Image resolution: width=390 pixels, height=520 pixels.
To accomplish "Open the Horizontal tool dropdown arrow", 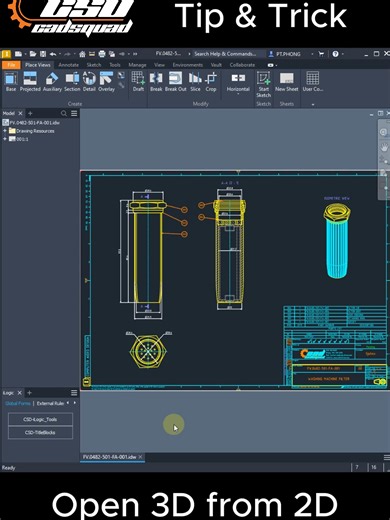I will [x=238, y=94].
